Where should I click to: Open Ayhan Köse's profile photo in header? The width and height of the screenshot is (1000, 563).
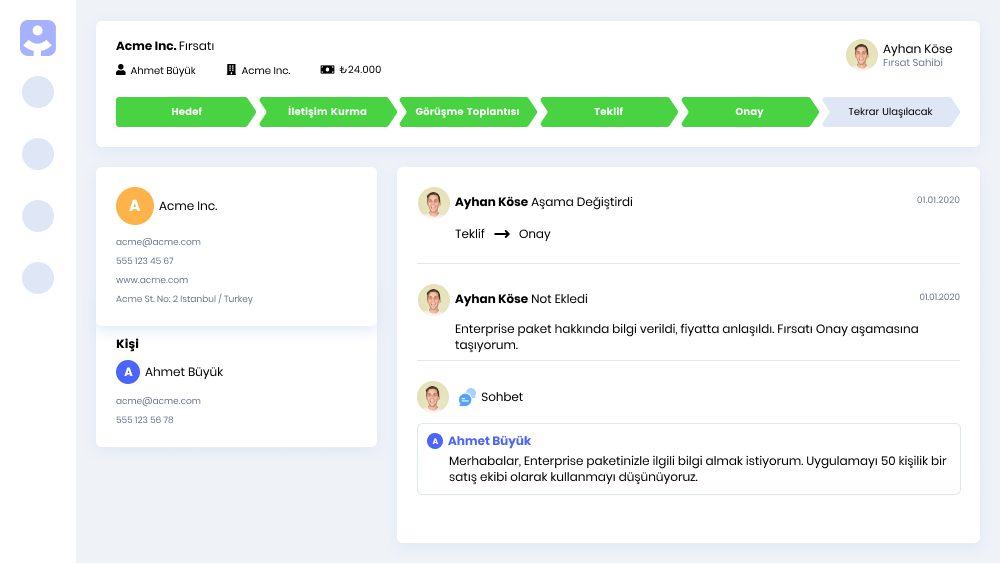click(x=861, y=55)
